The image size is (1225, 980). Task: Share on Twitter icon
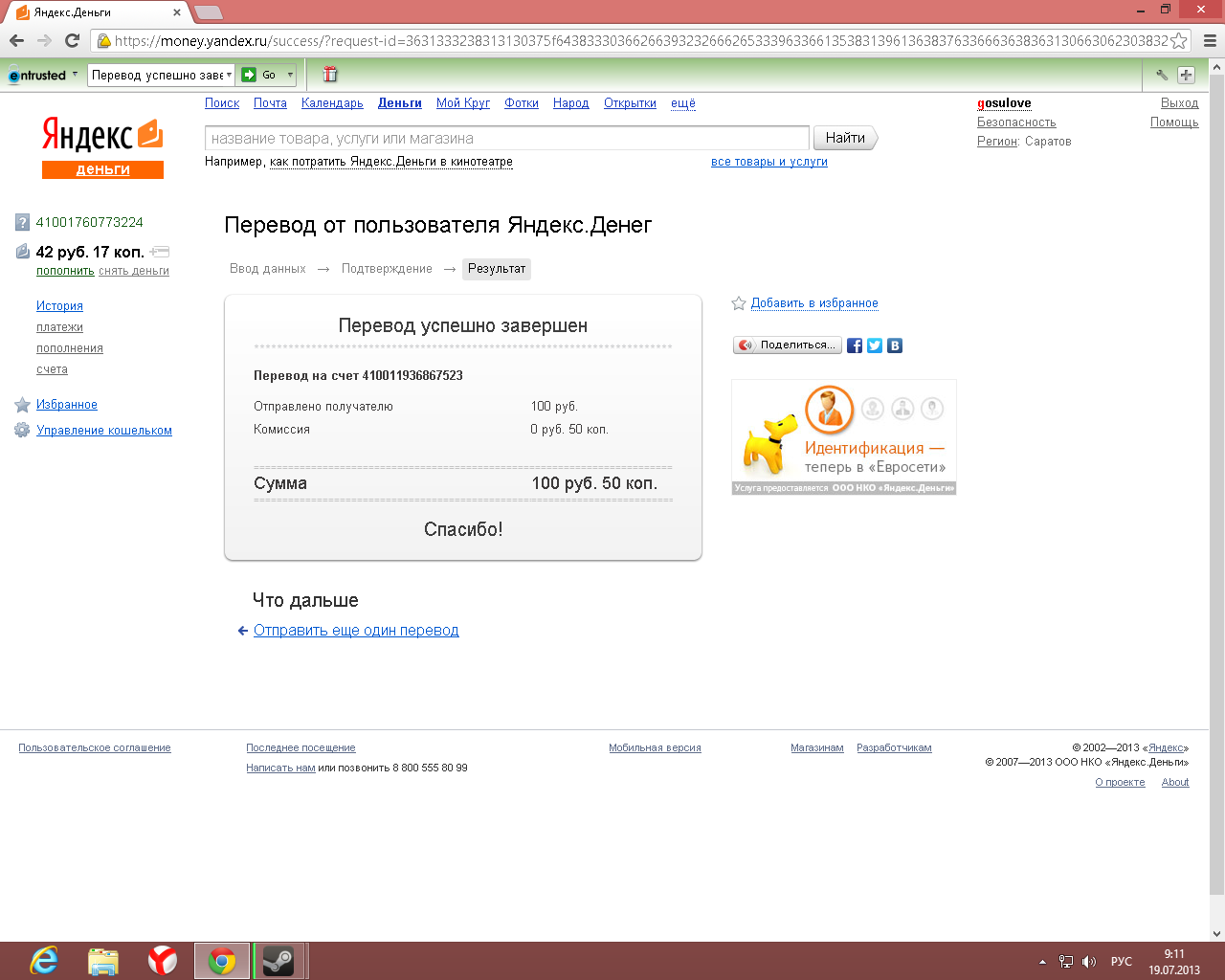coord(875,345)
